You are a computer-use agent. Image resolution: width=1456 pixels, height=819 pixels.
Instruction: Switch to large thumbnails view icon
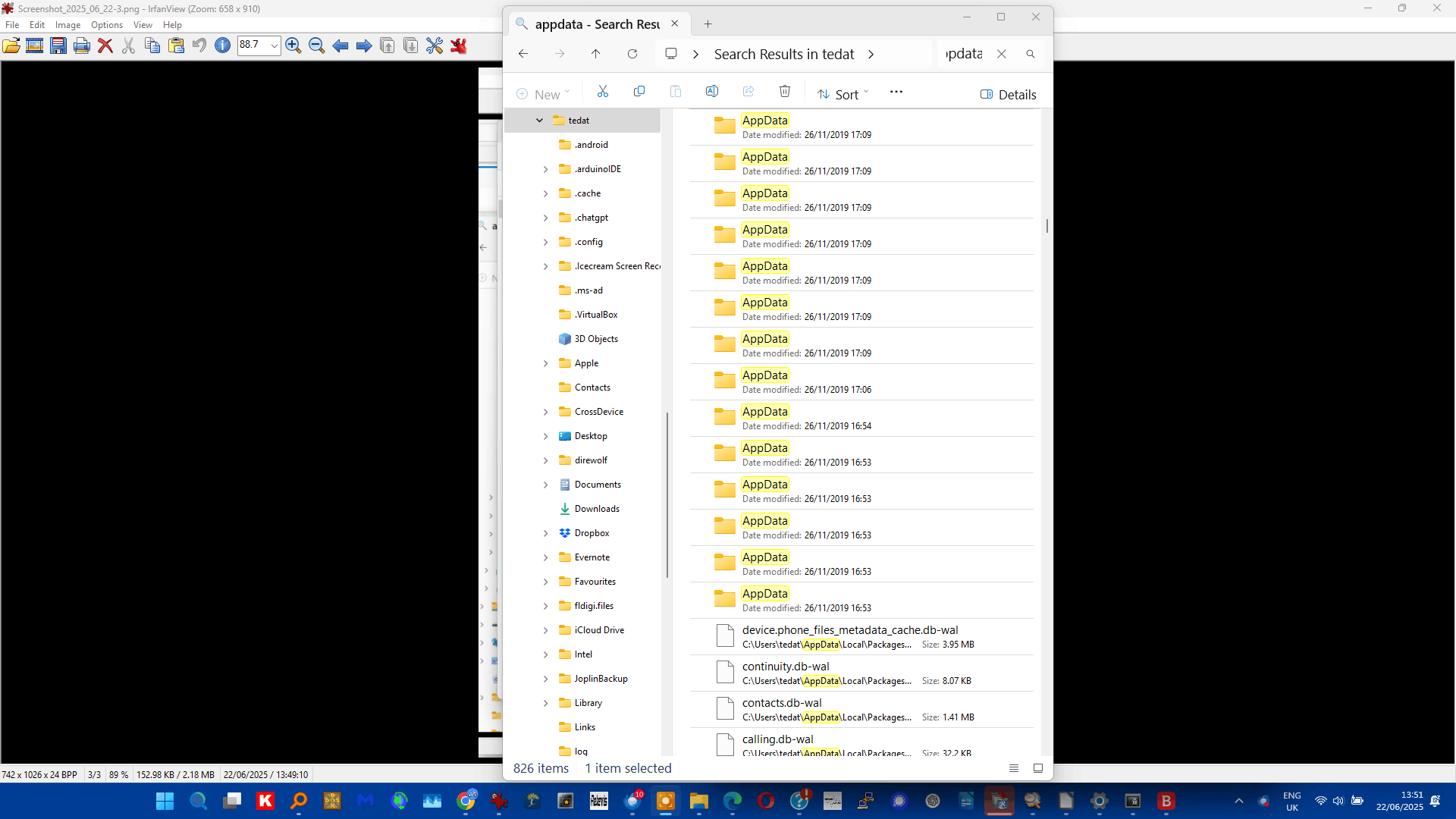tap(1038, 768)
